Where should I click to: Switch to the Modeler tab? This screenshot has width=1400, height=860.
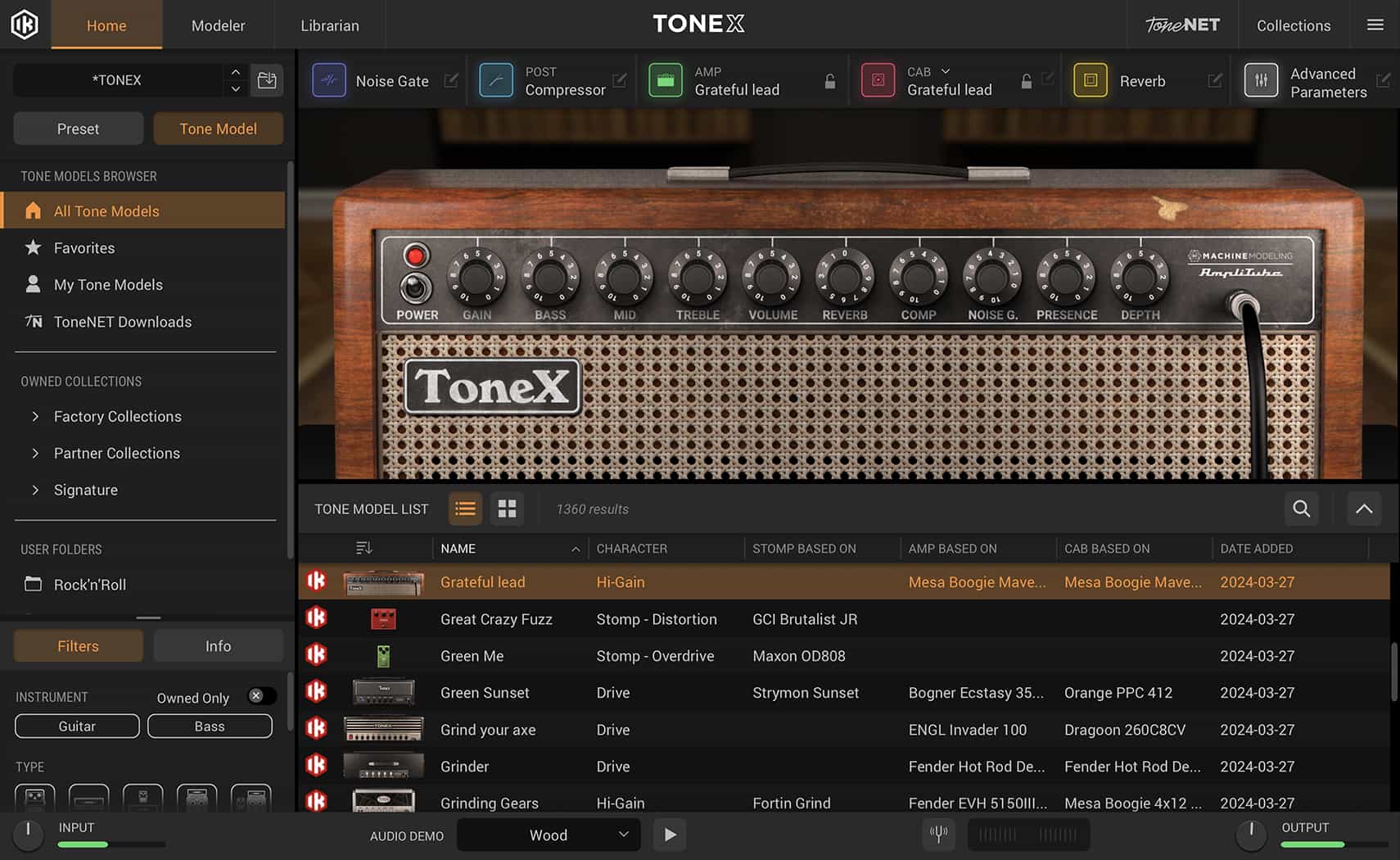218,25
